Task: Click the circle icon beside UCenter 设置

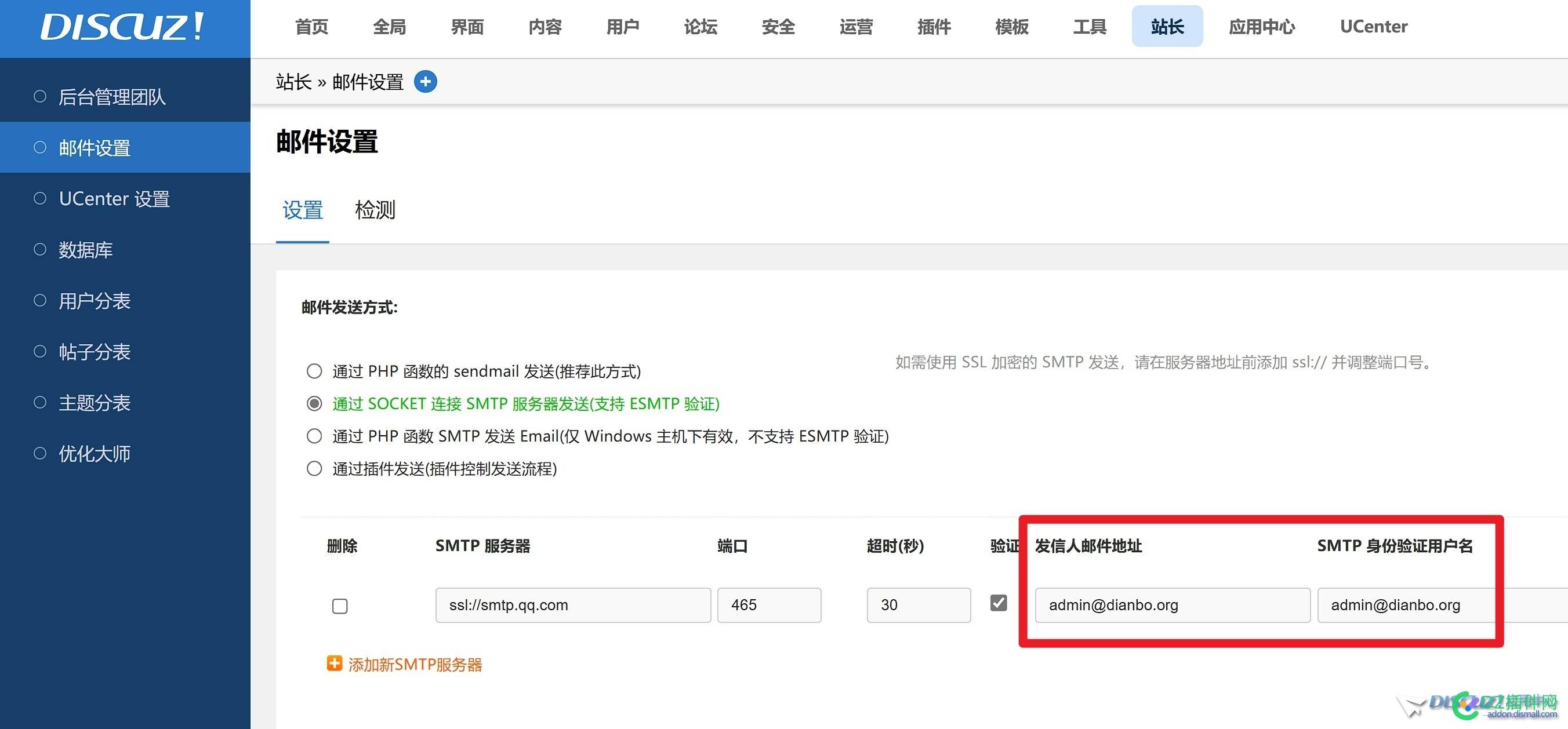Action: tap(40, 198)
